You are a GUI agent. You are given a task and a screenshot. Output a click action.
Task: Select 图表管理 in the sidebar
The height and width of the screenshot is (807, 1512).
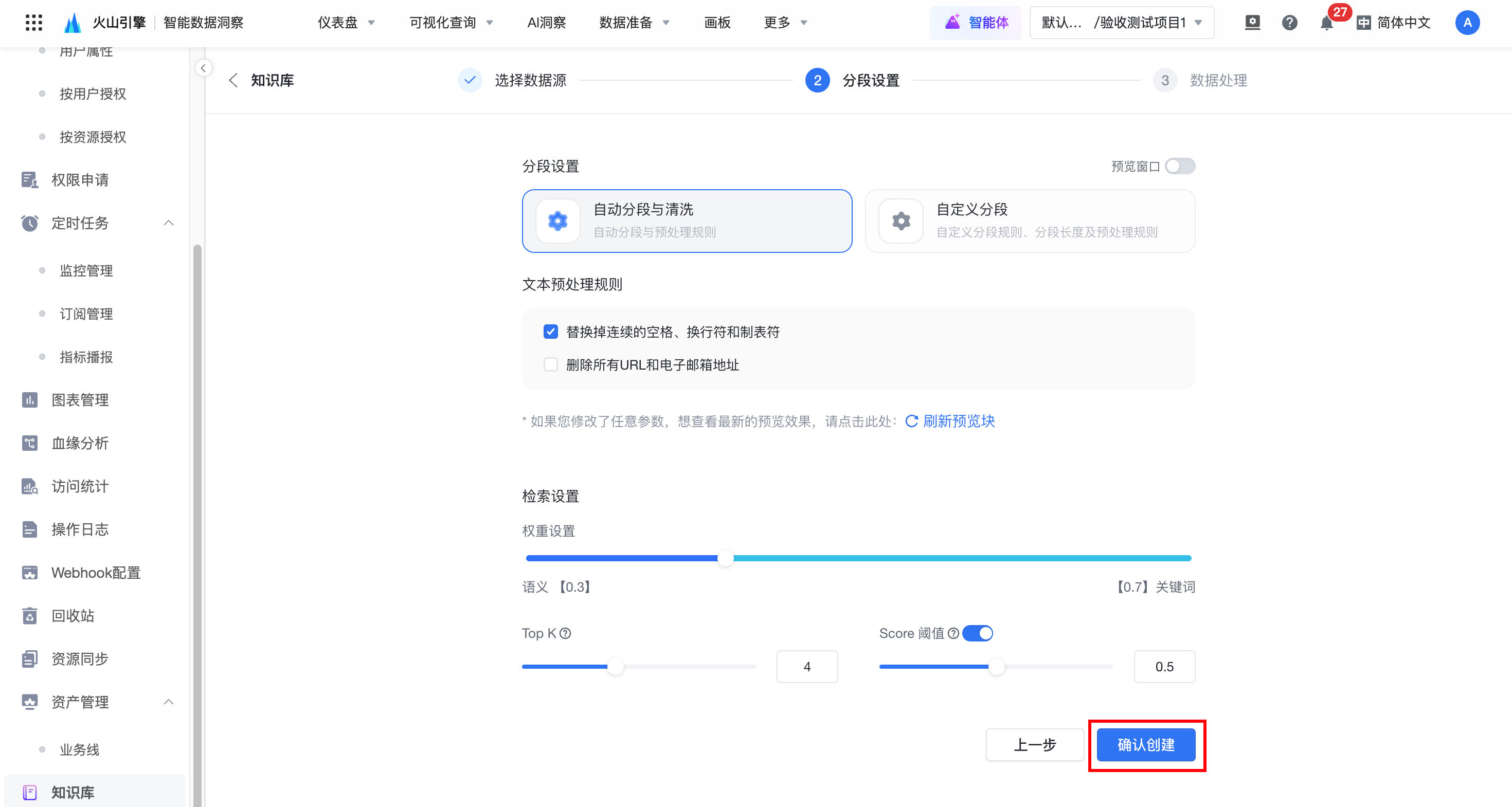(x=80, y=400)
